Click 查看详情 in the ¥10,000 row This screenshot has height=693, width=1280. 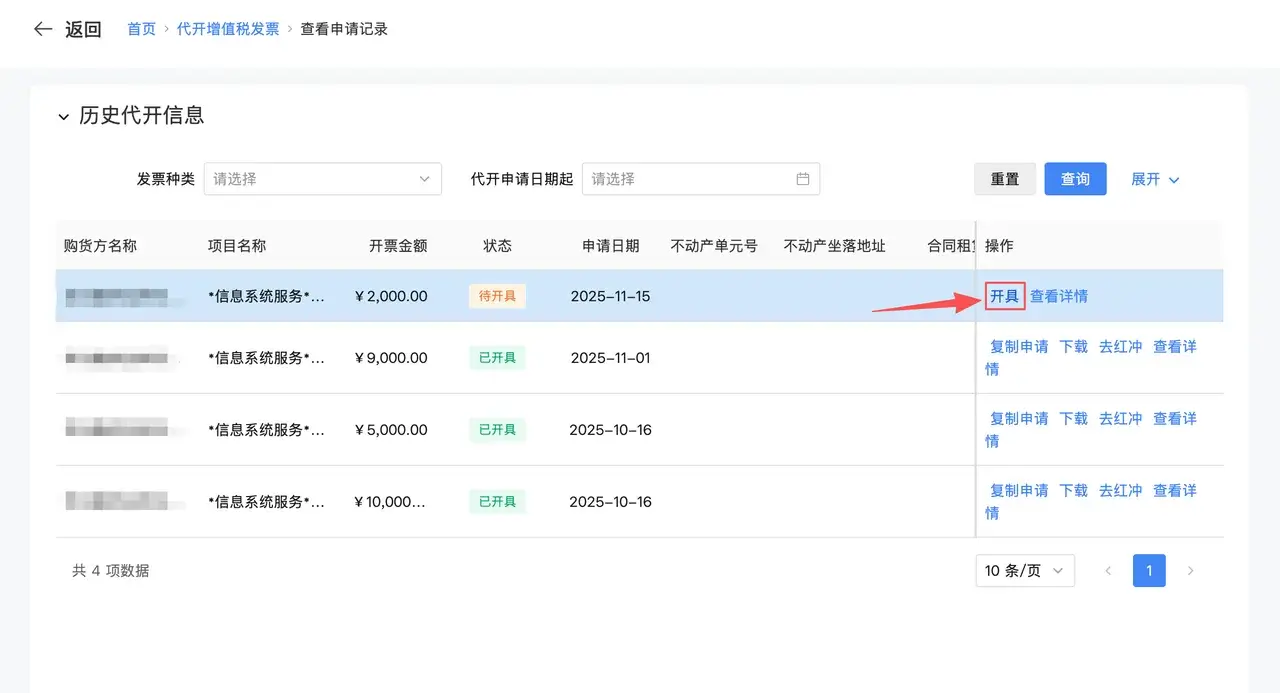(1175, 491)
